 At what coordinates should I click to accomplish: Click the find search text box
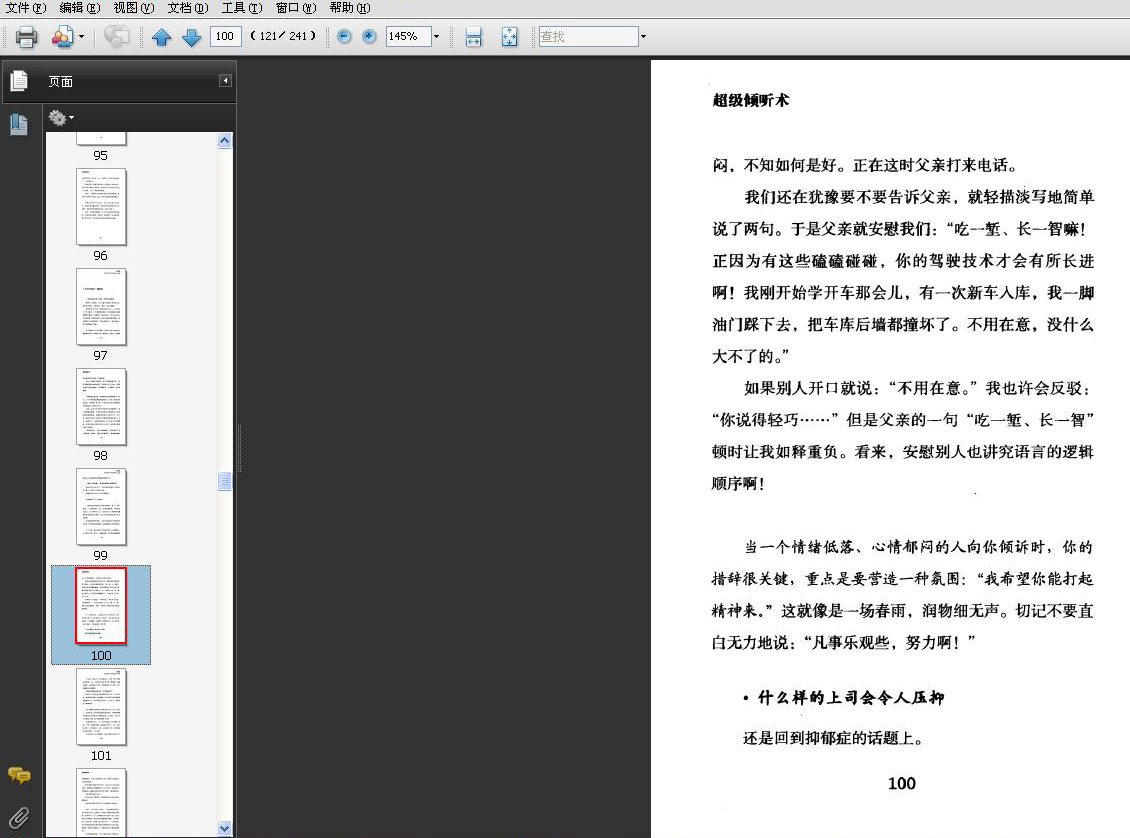(x=588, y=36)
